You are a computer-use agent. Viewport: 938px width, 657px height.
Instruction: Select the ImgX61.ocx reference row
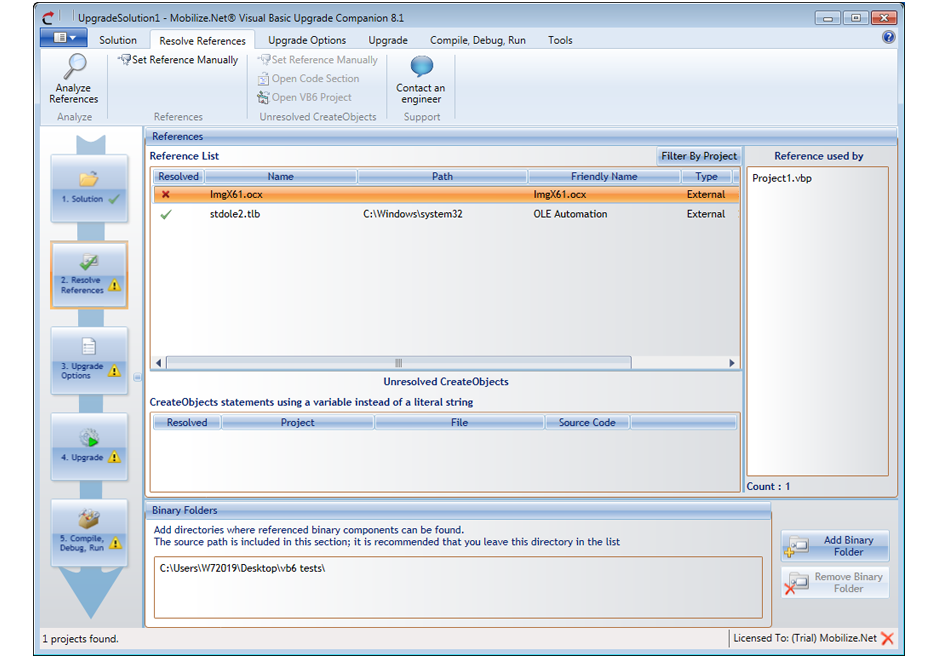tap(446, 194)
